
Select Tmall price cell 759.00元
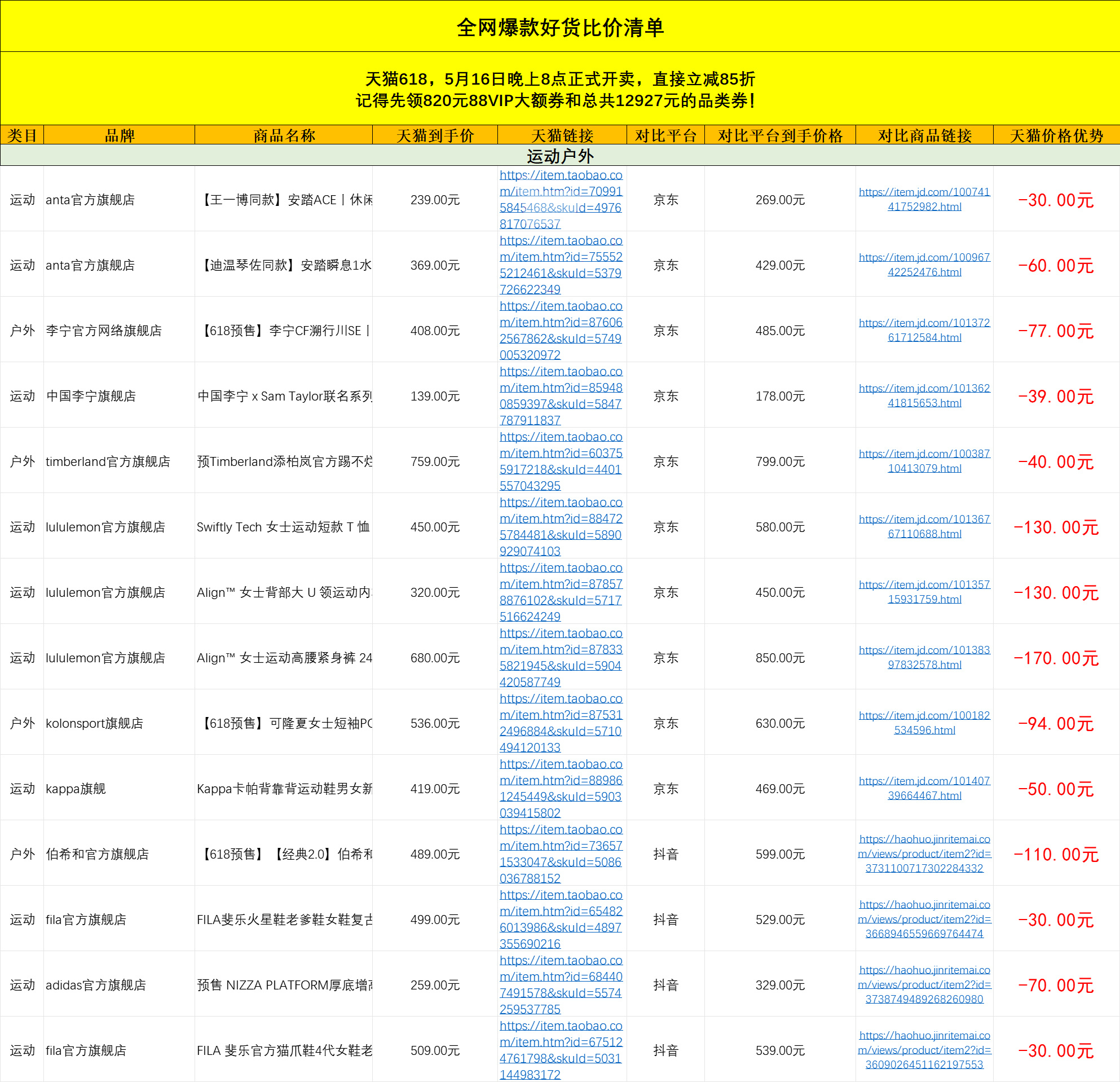coord(435,461)
